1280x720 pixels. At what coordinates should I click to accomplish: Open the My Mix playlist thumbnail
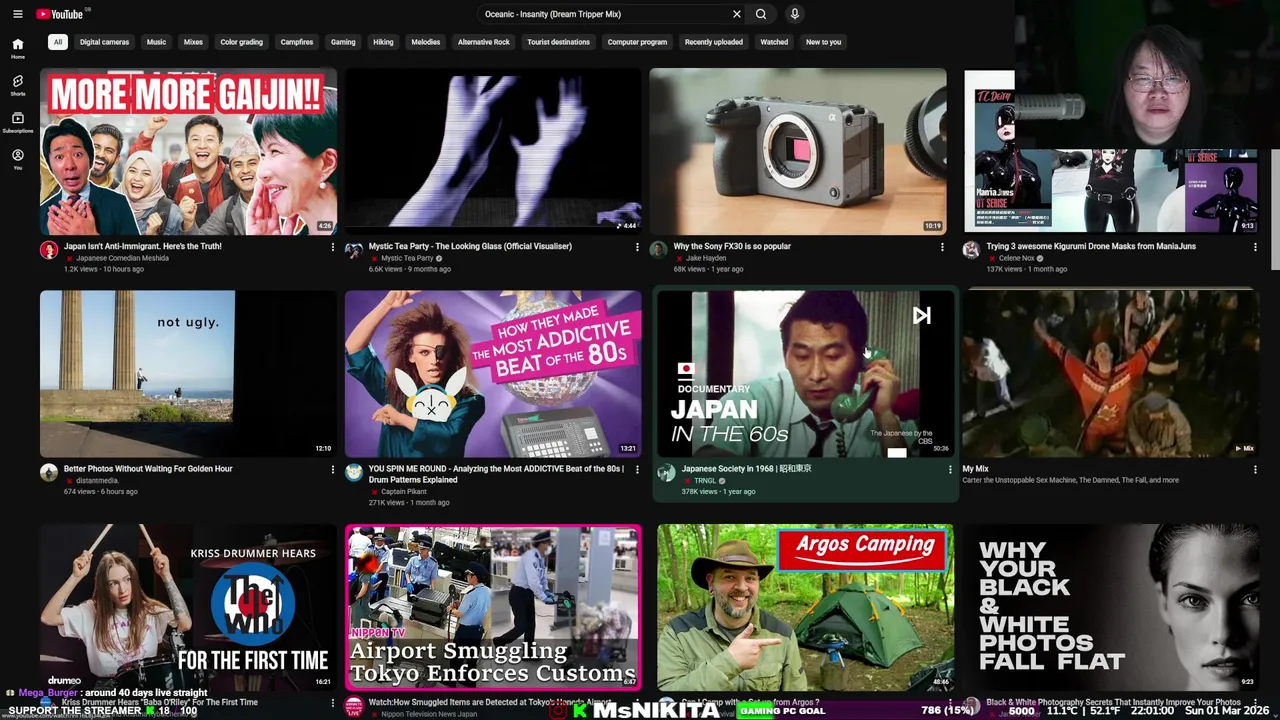[1110, 374]
